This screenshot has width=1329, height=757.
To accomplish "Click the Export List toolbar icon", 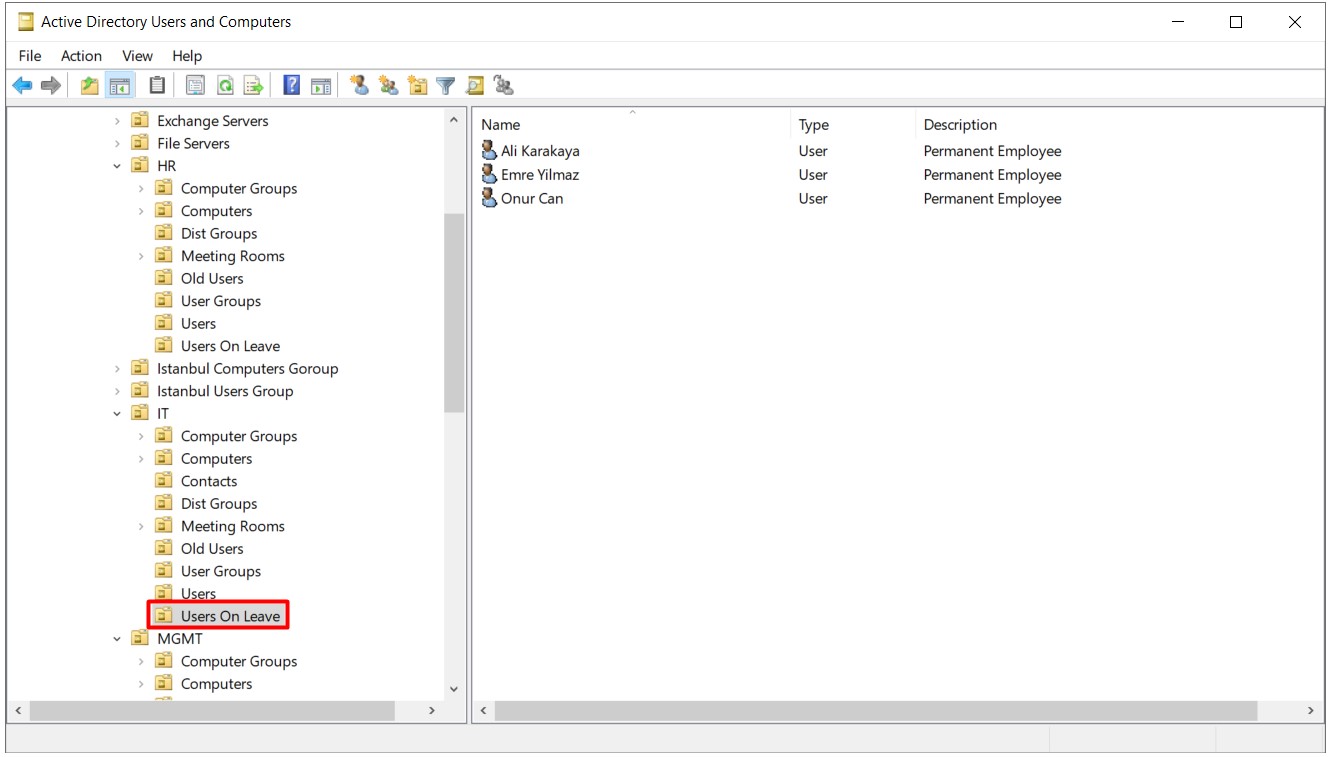I will click(254, 86).
